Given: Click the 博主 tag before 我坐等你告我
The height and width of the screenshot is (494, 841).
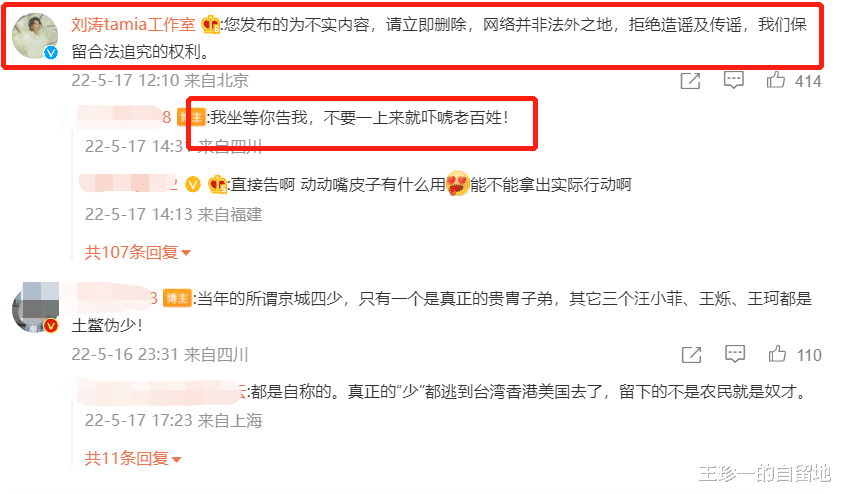Looking at the screenshot, I should [x=191, y=117].
